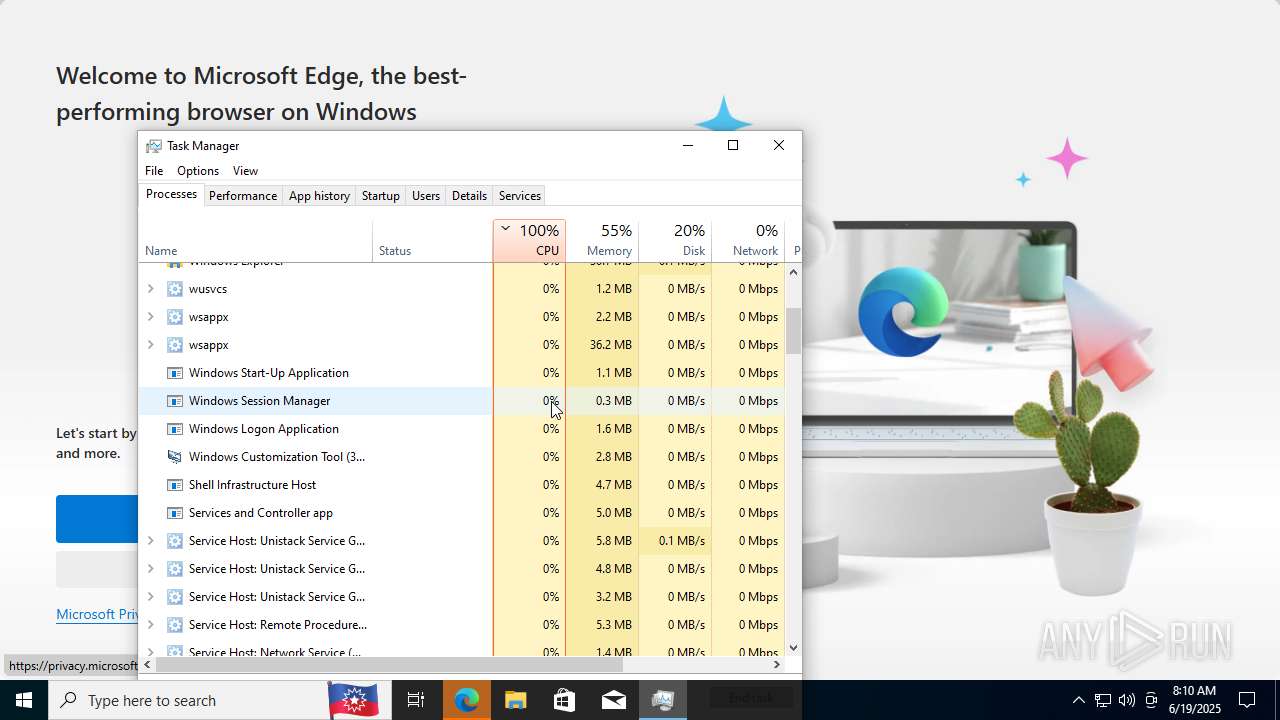
Task: Open the volume control tray icon
Action: coord(1127,700)
